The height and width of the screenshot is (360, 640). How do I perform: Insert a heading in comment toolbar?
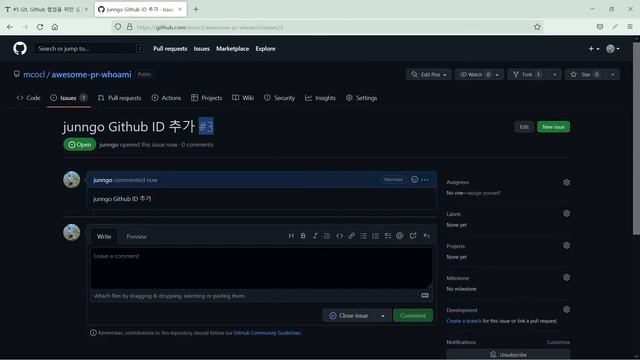[291, 236]
